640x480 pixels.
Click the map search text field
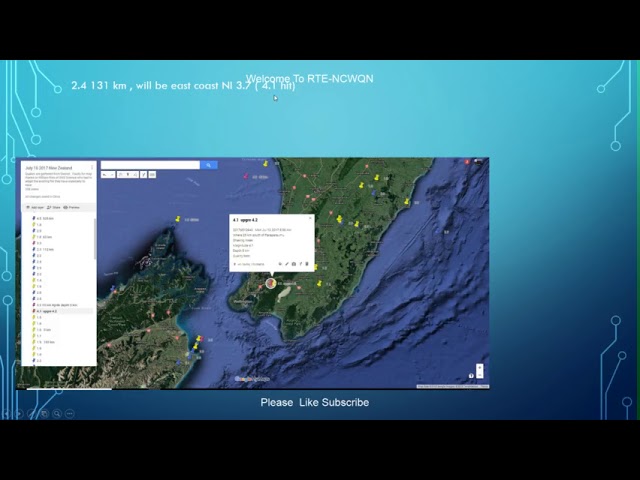click(150, 165)
